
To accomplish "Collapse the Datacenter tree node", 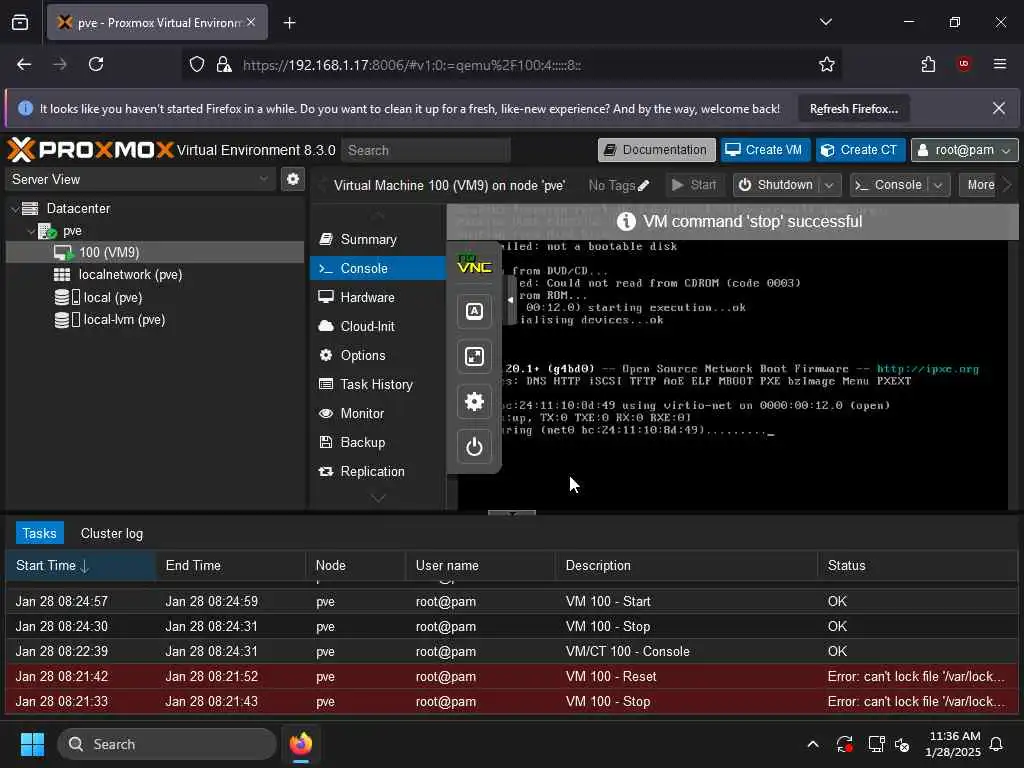I will [15, 209].
